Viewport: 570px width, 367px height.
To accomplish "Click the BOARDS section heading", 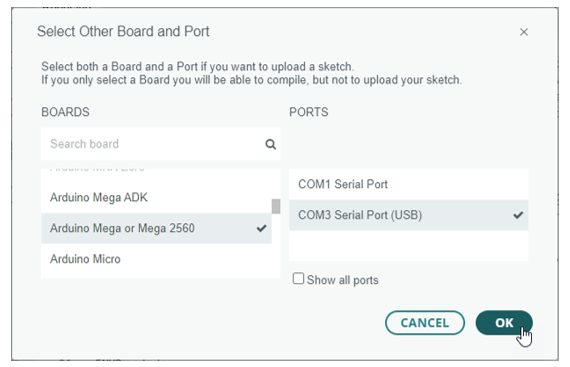I will coord(65,112).
